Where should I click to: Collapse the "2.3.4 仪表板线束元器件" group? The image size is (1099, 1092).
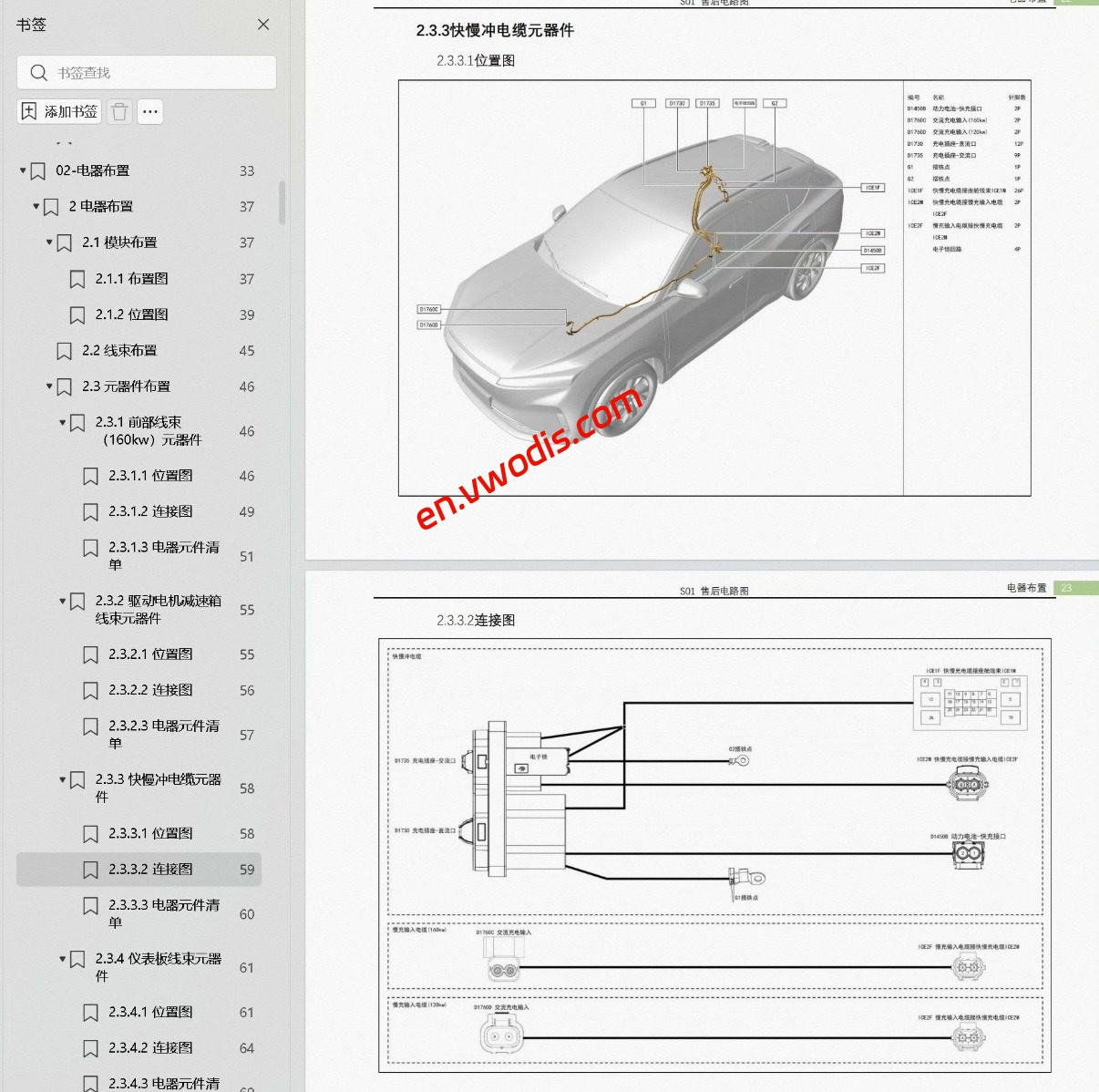pos(61,960)
